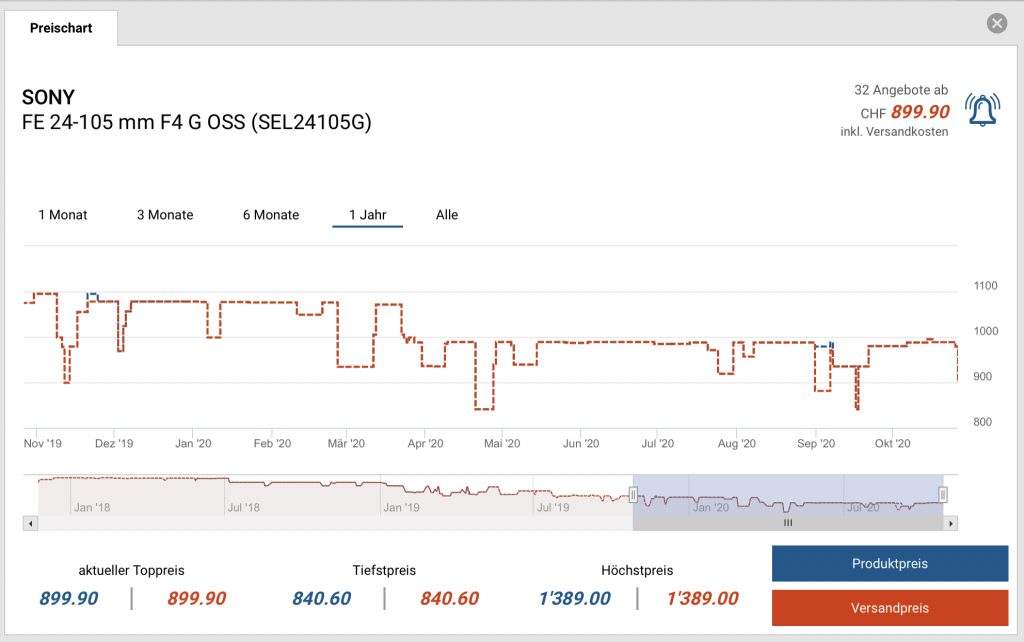Choose the 6 Monate time range
The width and height of the screenshot is (1024, 642).
(x=271, y=215)
